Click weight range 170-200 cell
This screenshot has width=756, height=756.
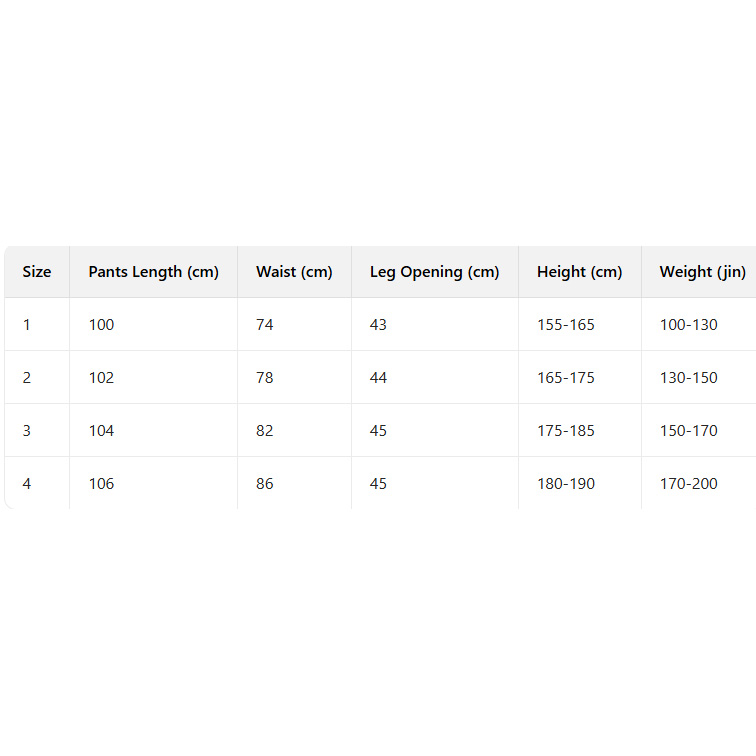click(688, 484)
